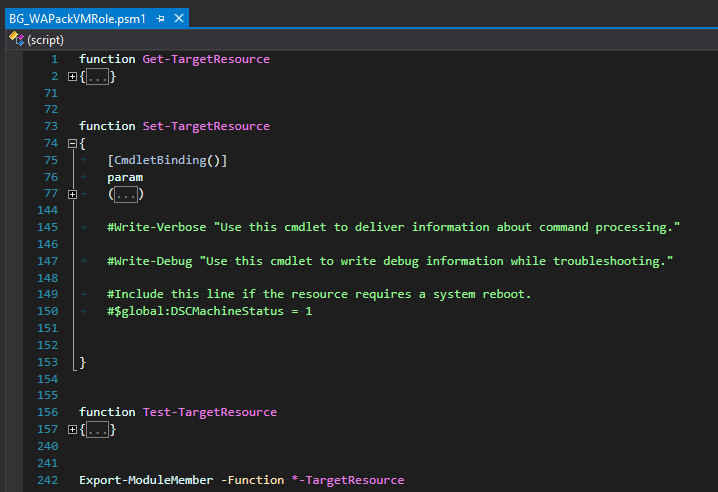
Task: Expand the Test-TargetResource body on line 157
Action: (x=72, y=429)
